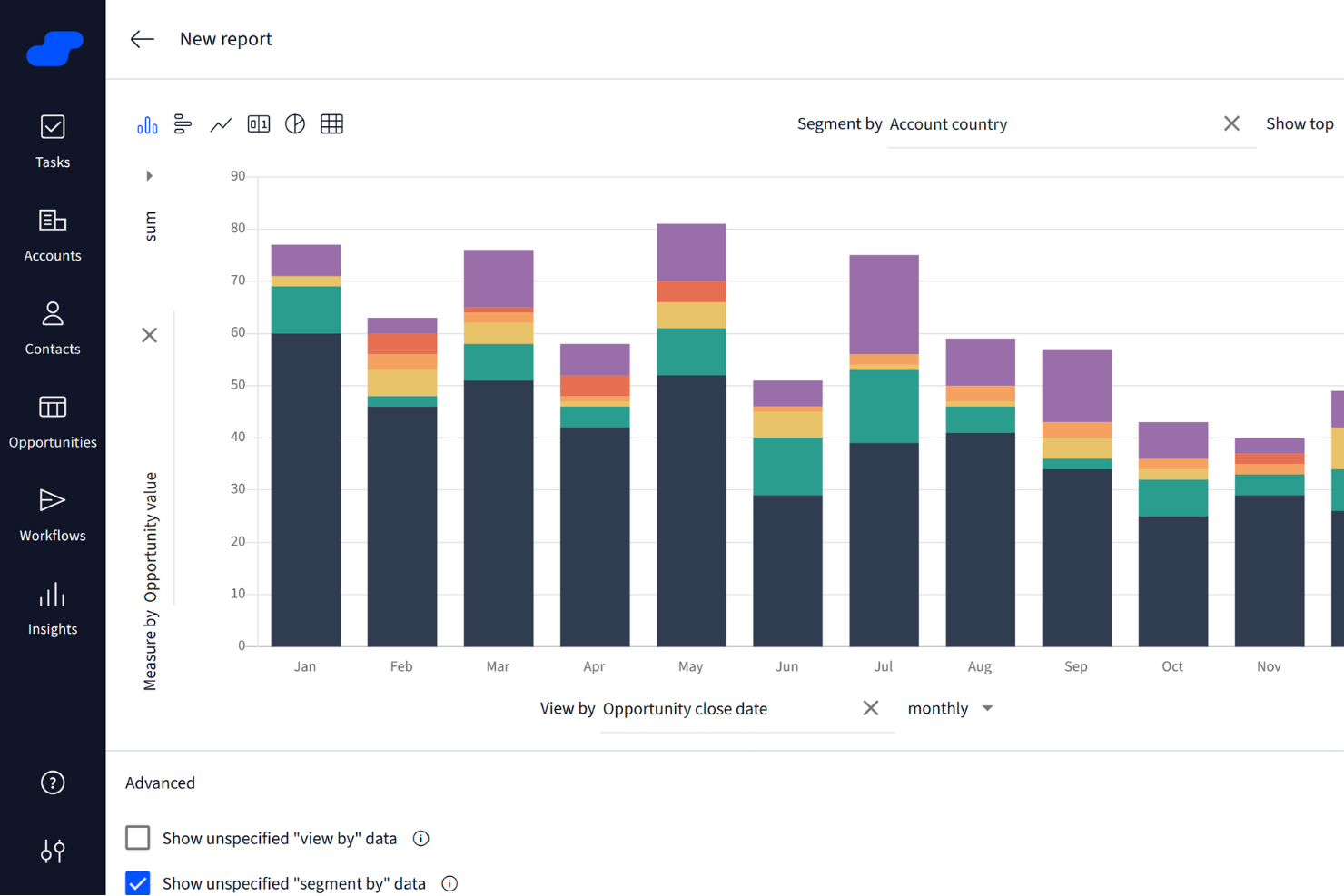1344x896 pixels.
Task: Keep the vertical bar chart selected
Action: (x=147, y=123)
